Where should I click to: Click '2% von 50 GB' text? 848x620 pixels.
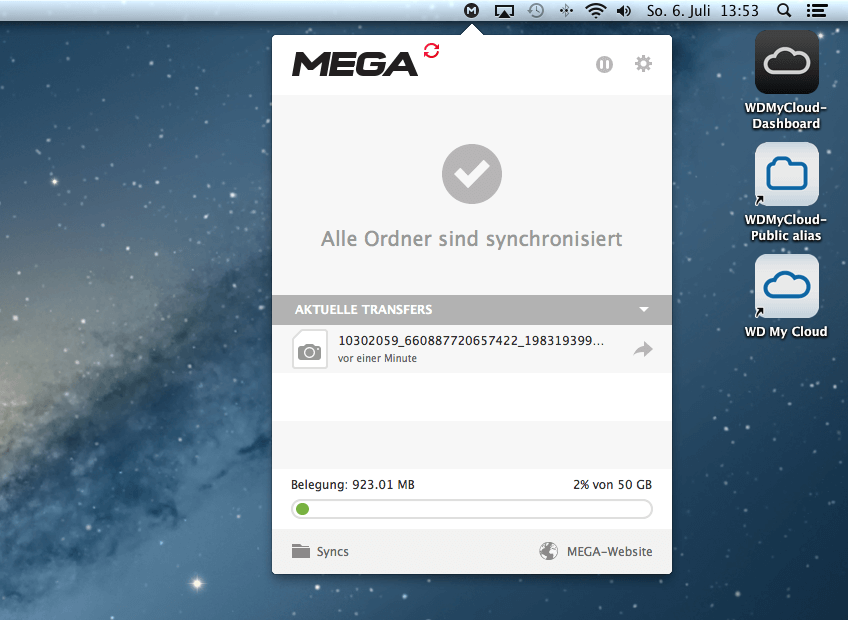[612, 484]
